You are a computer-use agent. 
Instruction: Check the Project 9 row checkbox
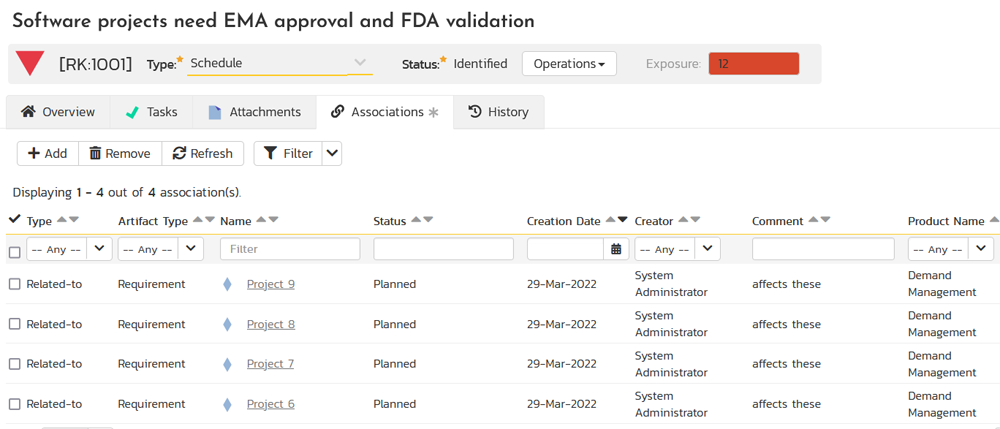(14, 284)
